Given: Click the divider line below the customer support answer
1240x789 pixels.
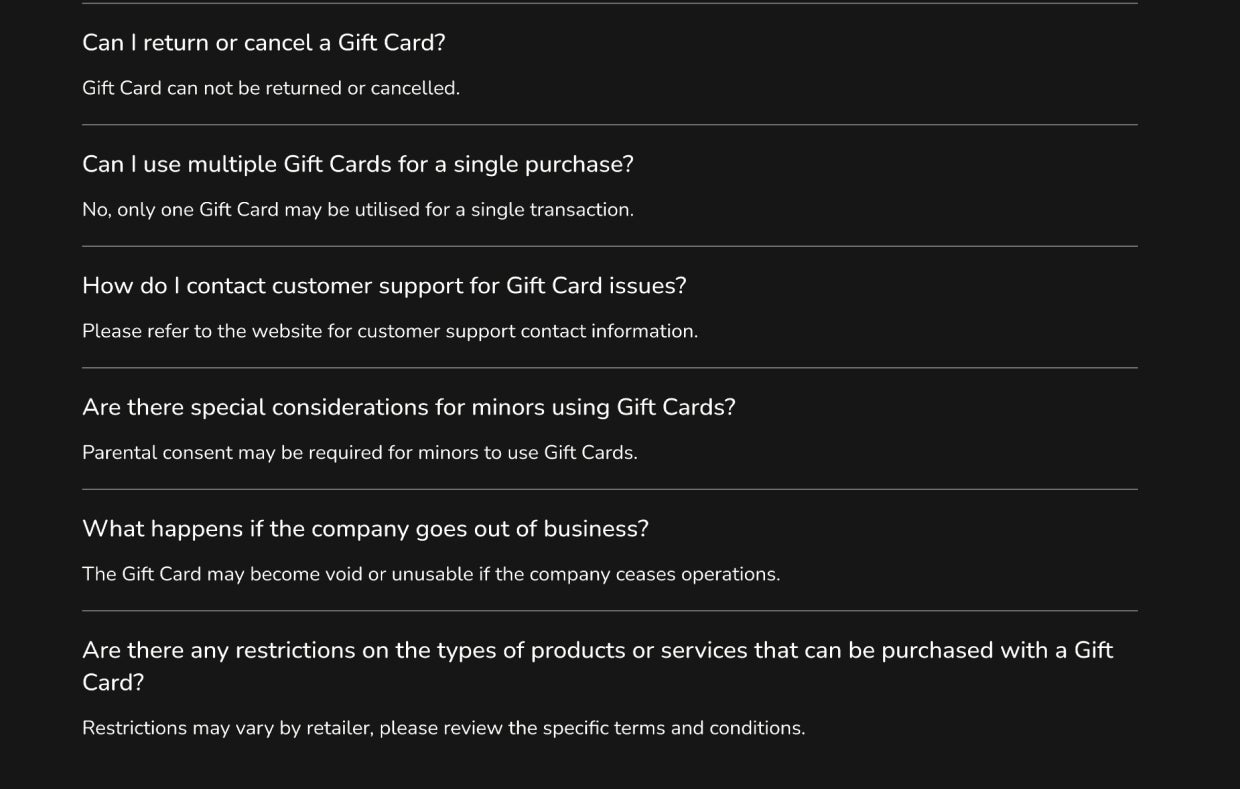Looking at the screenshot, I should point(610,368).
